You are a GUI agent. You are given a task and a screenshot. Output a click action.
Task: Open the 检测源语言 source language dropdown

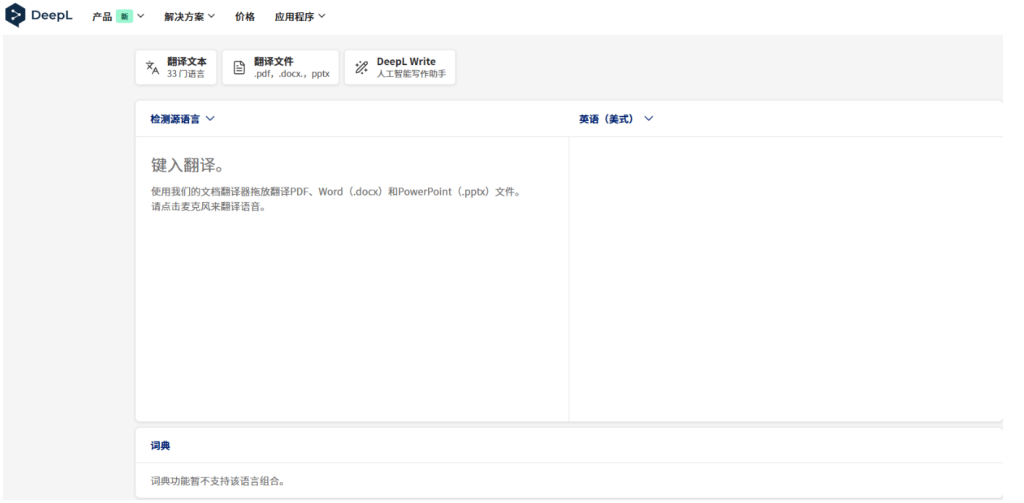tap(182, 119)
